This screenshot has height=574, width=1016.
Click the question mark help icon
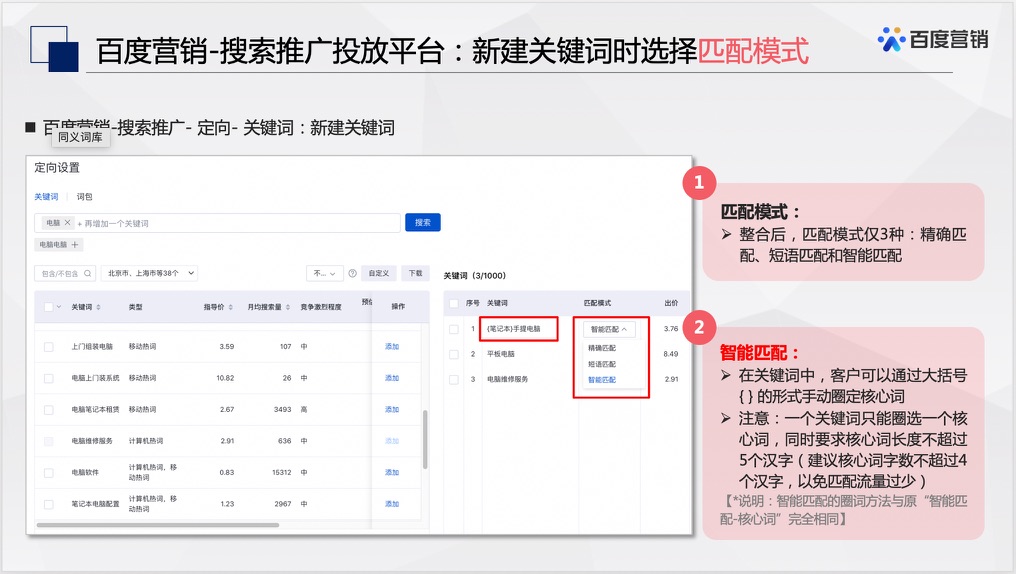pyautogui.click(x=352, y=273)
